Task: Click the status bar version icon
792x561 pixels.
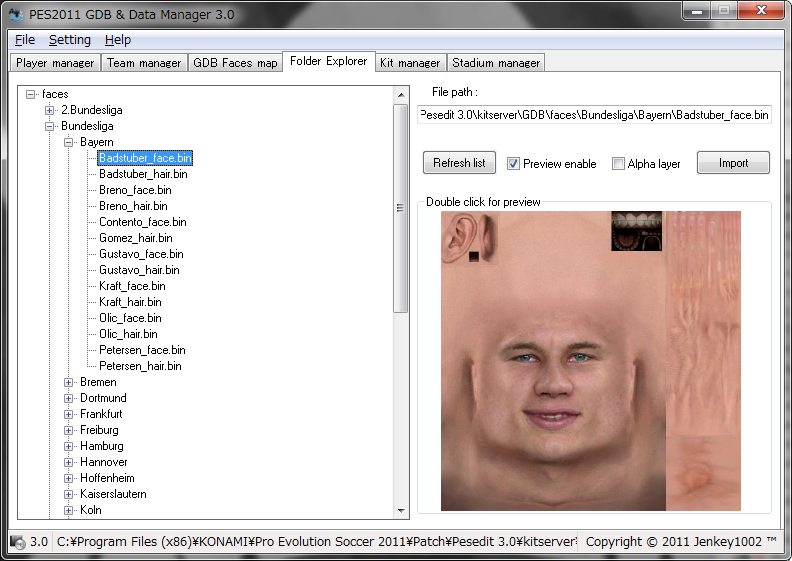Action: point(18,542)
